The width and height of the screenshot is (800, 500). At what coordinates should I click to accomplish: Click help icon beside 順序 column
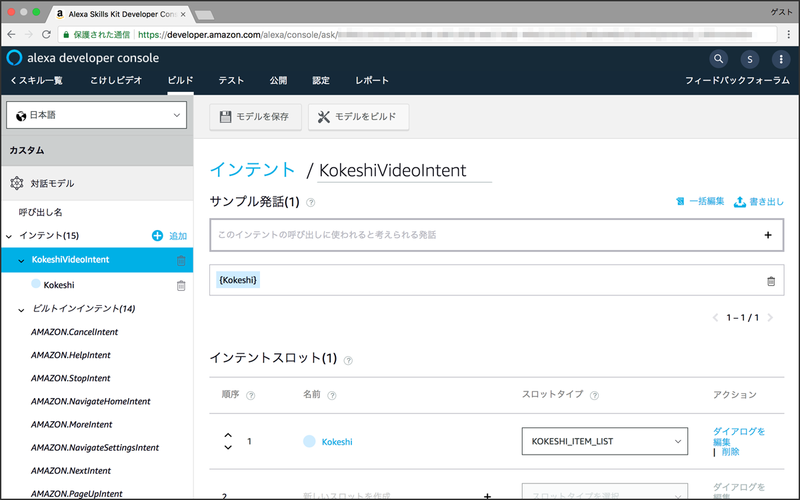pos(251,395)
